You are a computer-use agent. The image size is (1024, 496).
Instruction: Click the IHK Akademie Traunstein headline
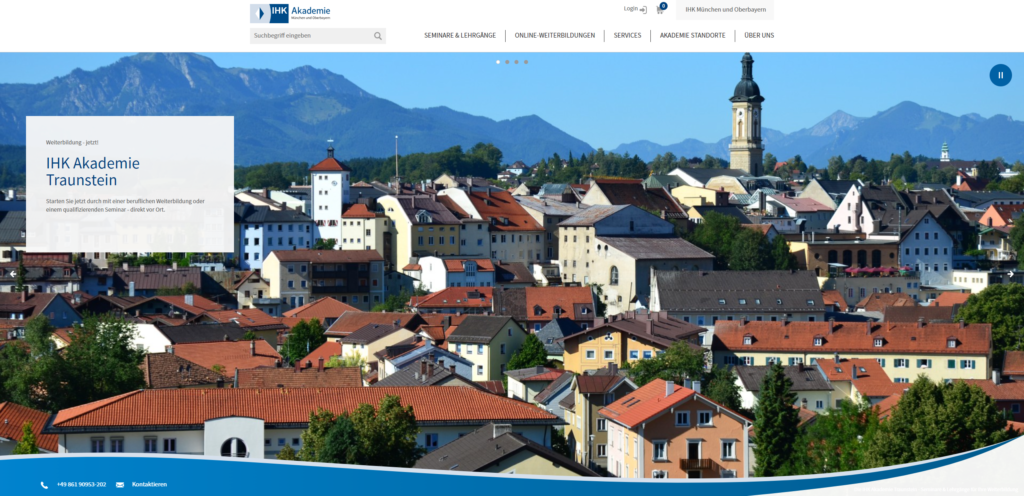click(93, 172)
